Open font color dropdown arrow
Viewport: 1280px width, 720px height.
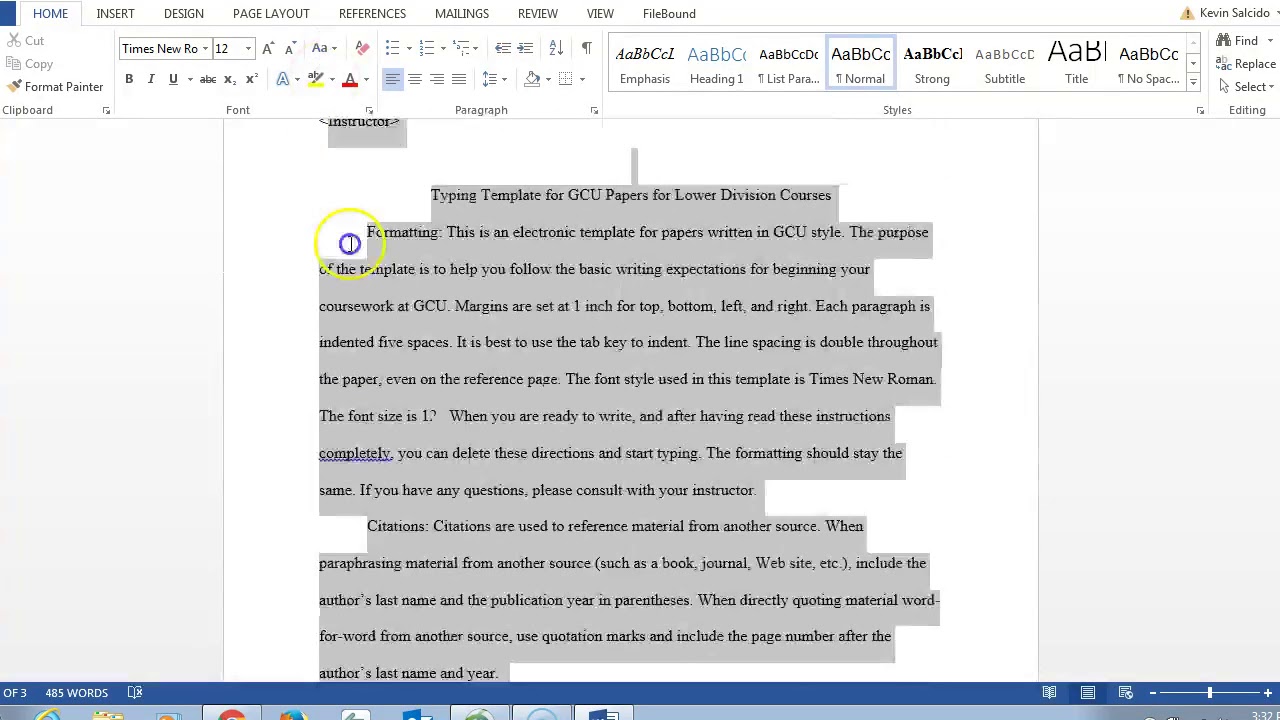pos(366,79)
